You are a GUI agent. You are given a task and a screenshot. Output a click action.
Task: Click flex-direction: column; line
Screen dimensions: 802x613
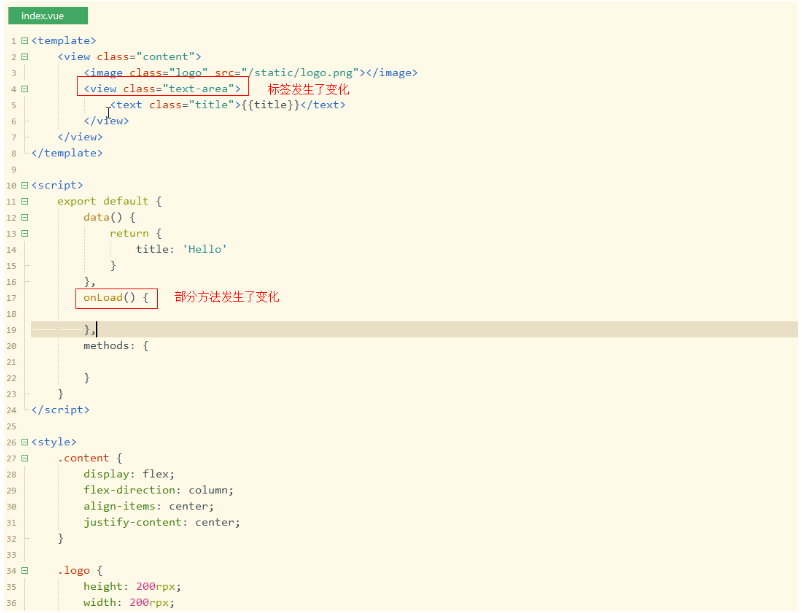[159, 490]
